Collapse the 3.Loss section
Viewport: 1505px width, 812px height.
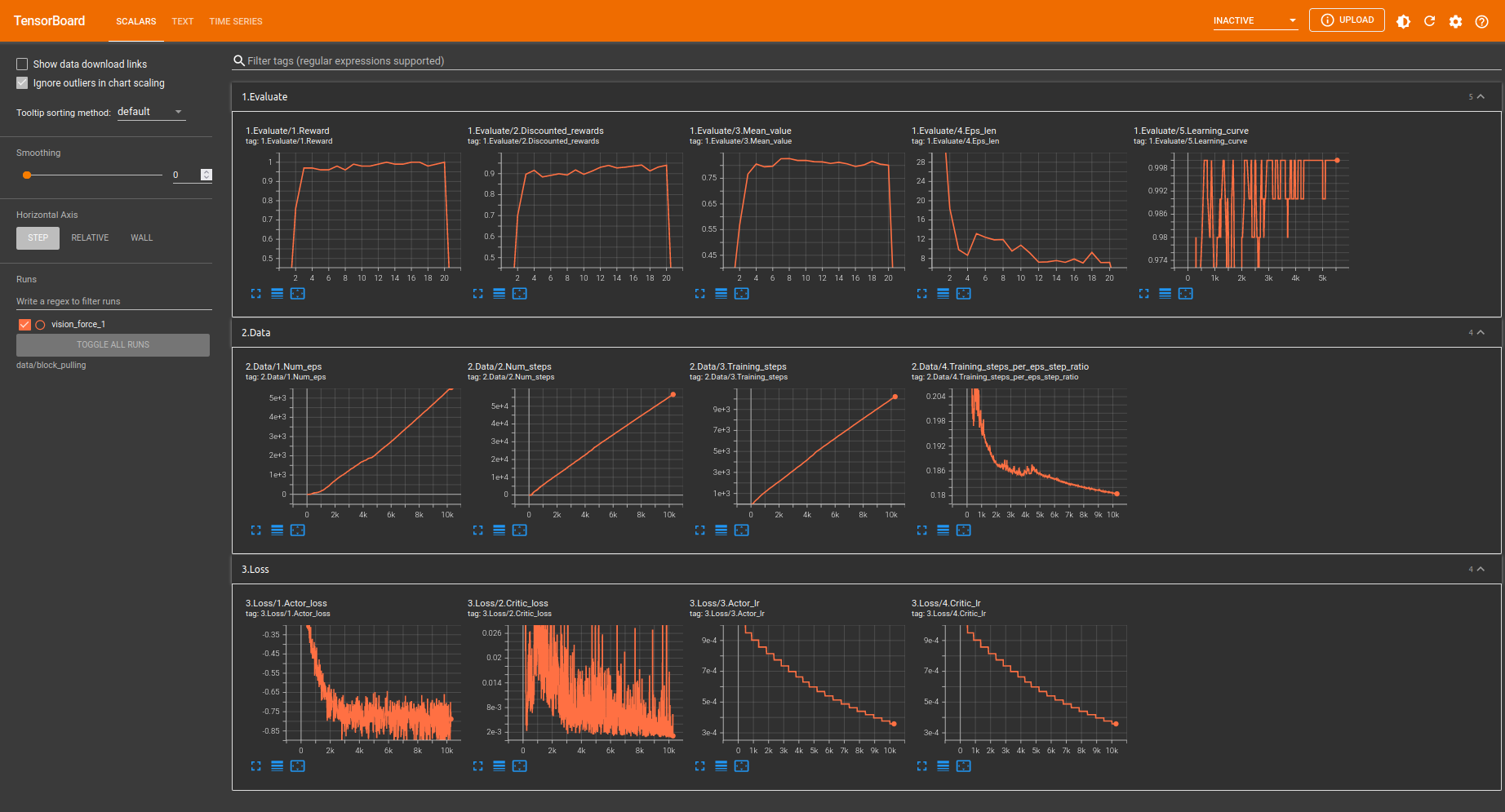point(1481,569)
